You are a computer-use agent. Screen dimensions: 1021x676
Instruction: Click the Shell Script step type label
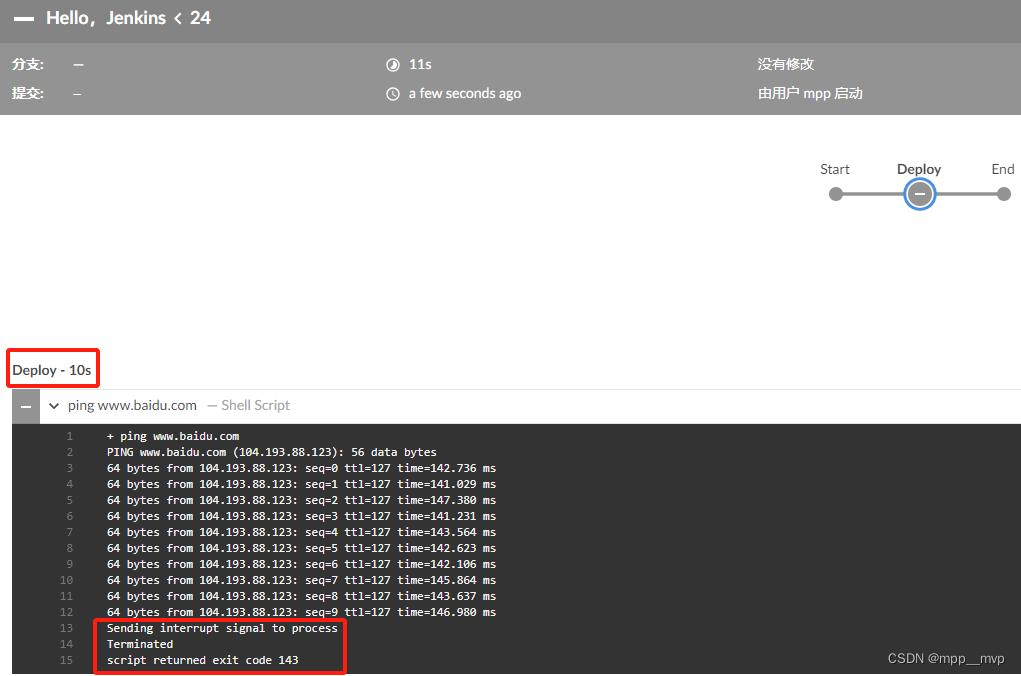(x=255, y=405)
